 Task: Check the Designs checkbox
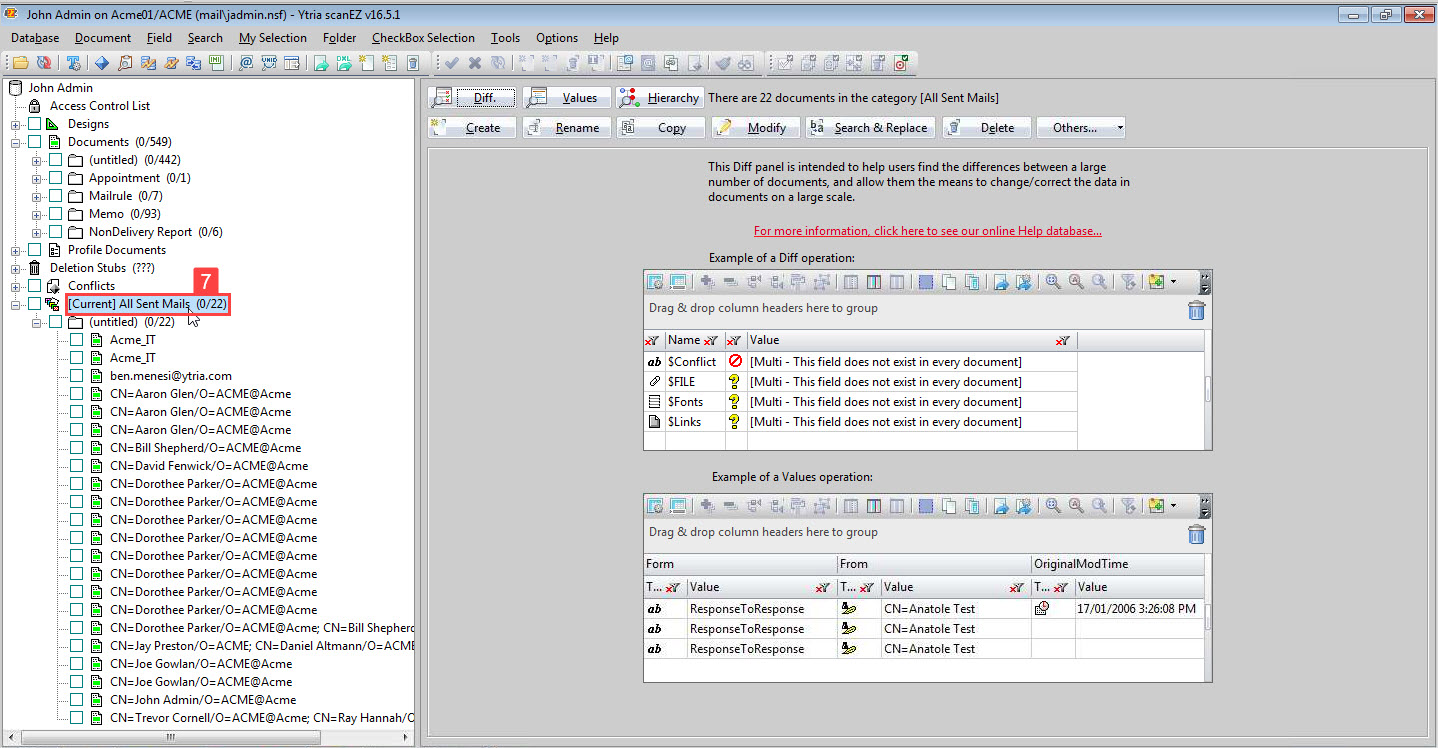point(35,124)
